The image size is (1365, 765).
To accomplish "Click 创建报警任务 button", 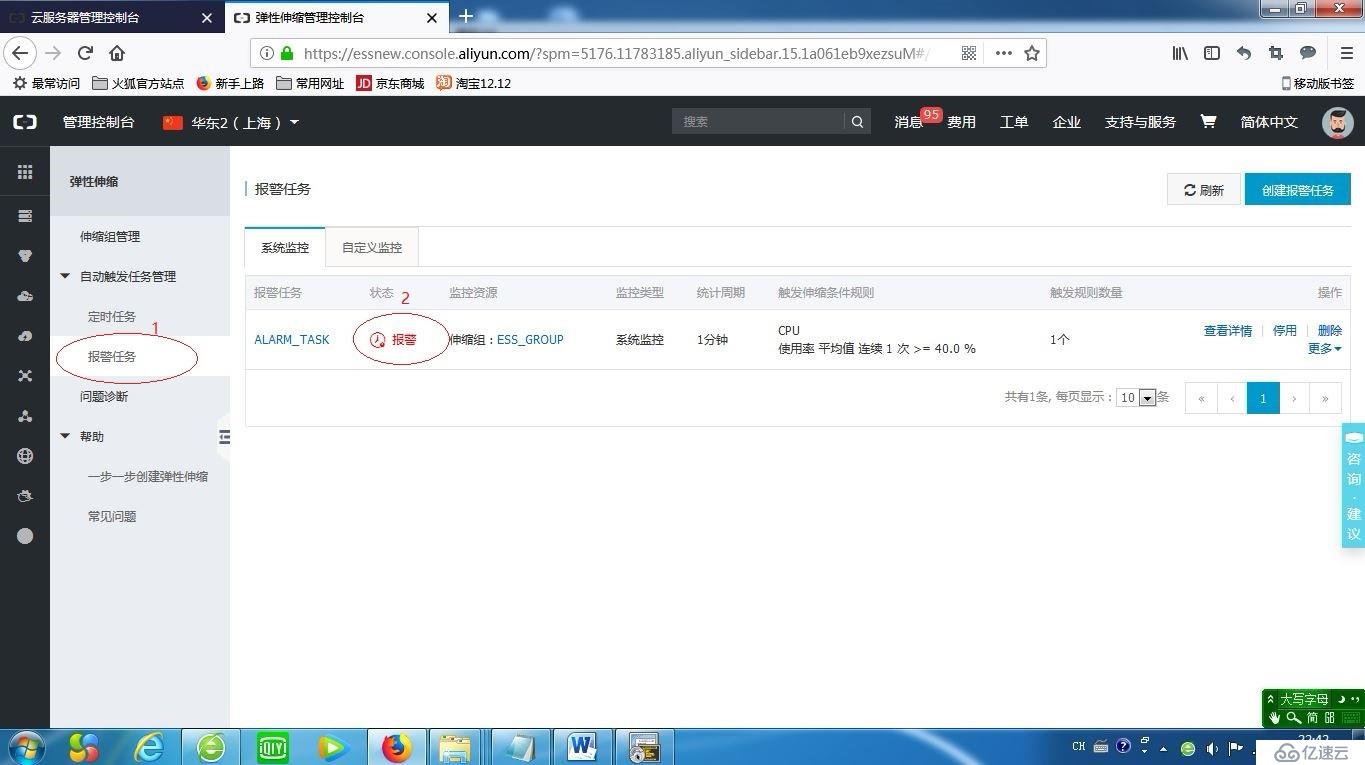I will 1298,189.
